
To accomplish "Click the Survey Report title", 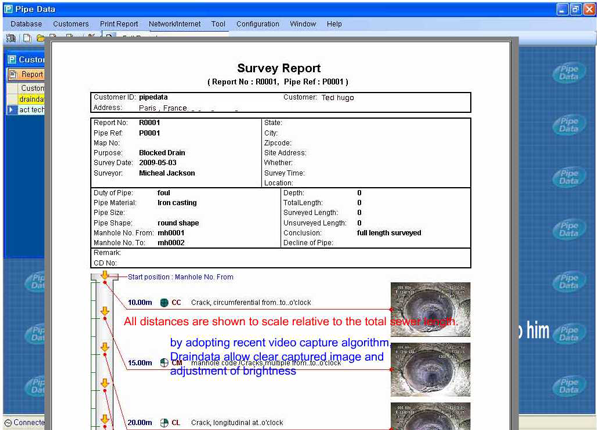I will pyautogui.click(x=279, y=68).
